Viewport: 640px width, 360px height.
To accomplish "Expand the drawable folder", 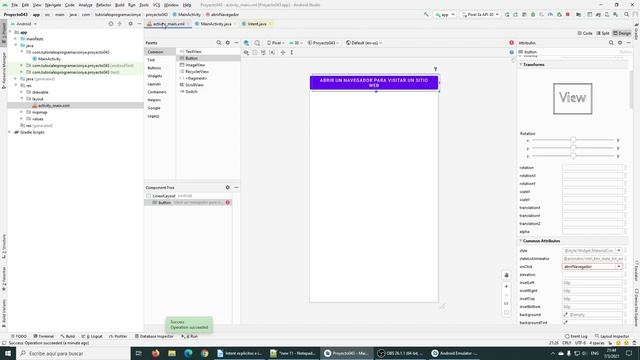I will tap(22, 92).
